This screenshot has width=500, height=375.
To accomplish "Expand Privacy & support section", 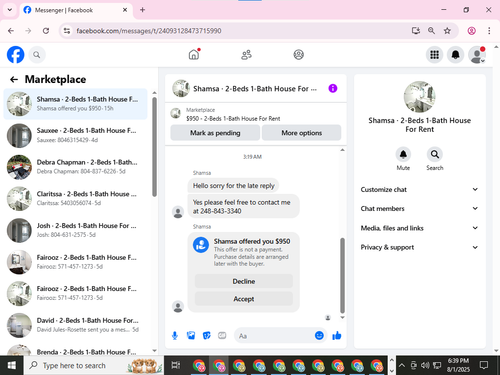I will point(419,247).
